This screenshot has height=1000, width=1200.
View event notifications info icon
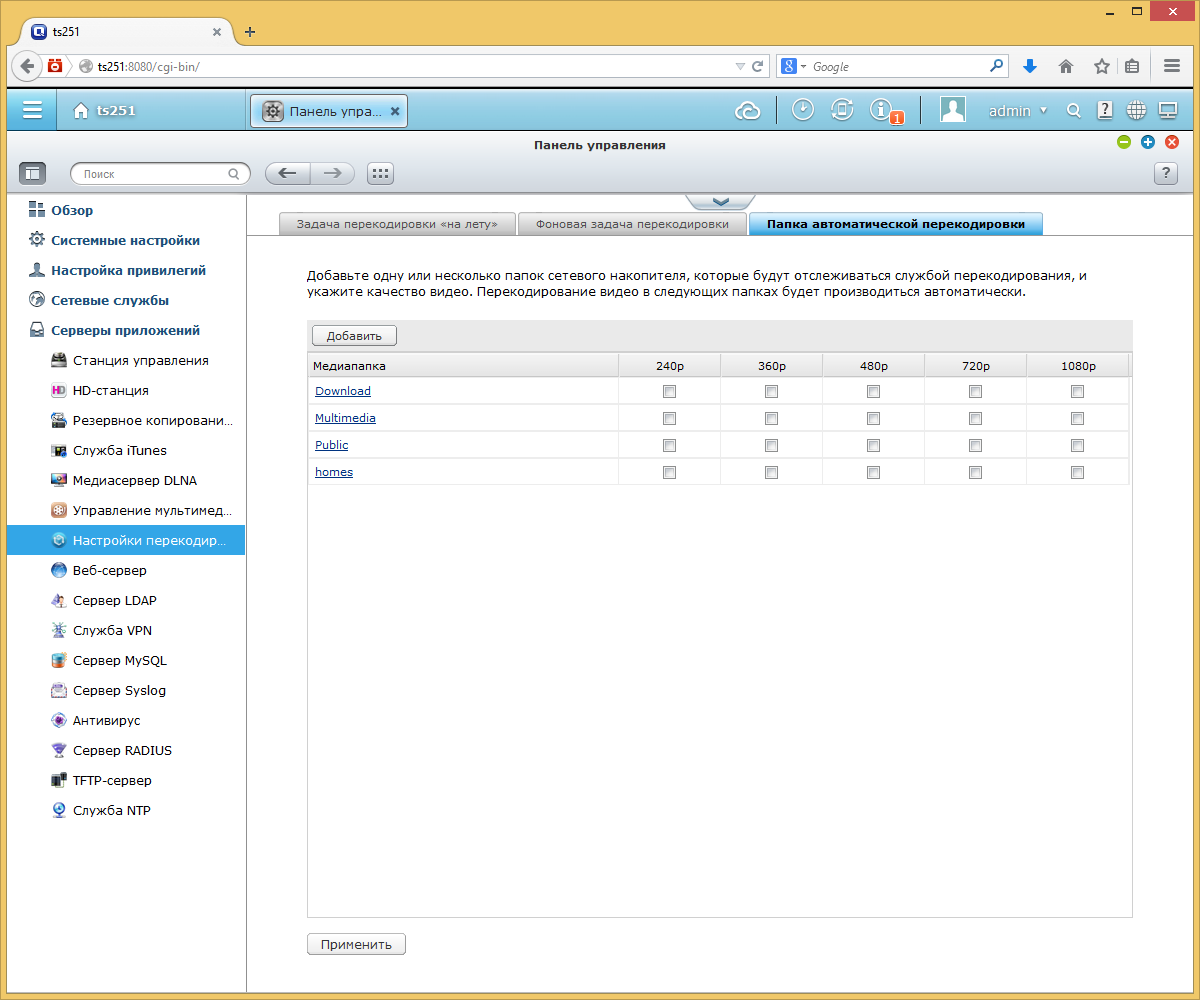click(x=882, y=110)
